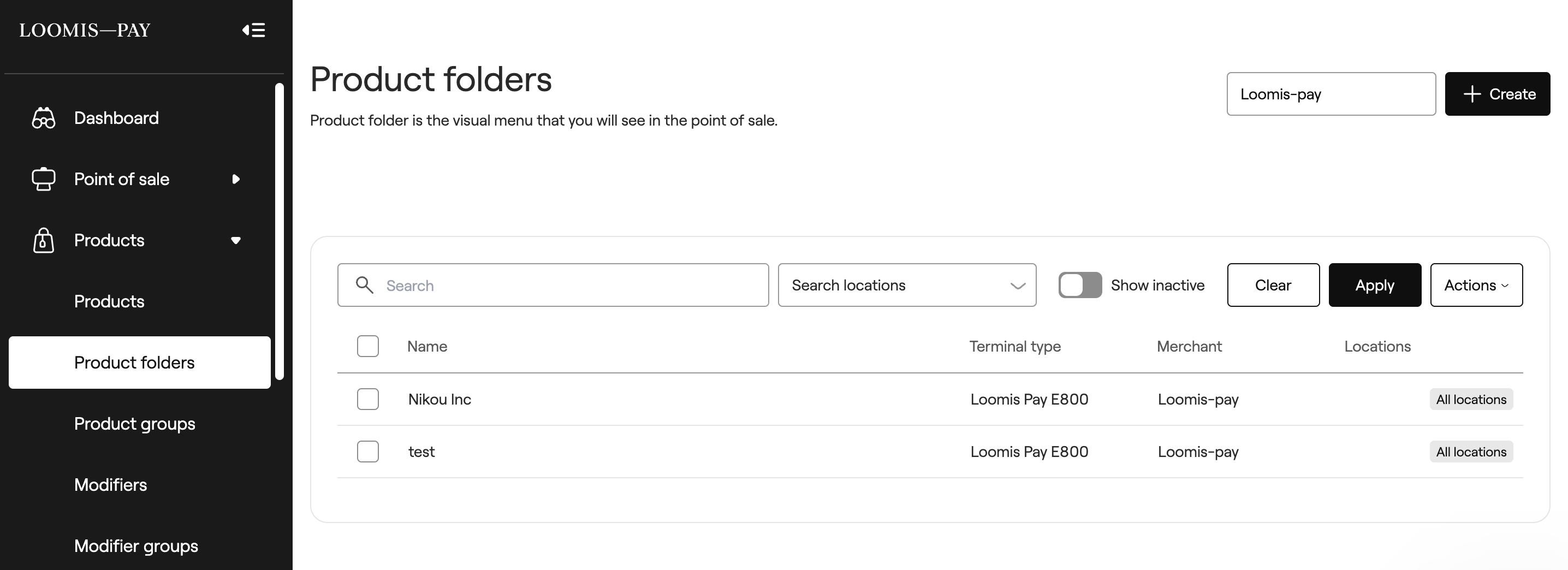Click the magnifying glass search icon
The height and width of the screenshot is (570, 1568).
tap(364, 285)
